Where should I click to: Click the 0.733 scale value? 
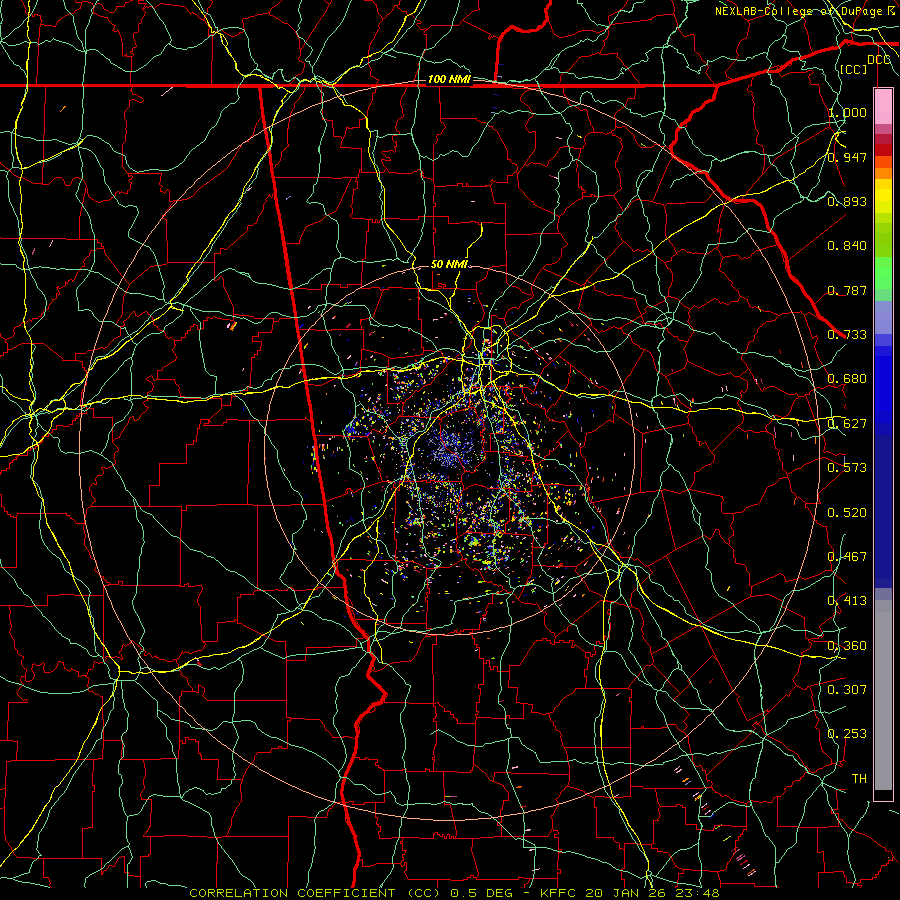point(847,335)
